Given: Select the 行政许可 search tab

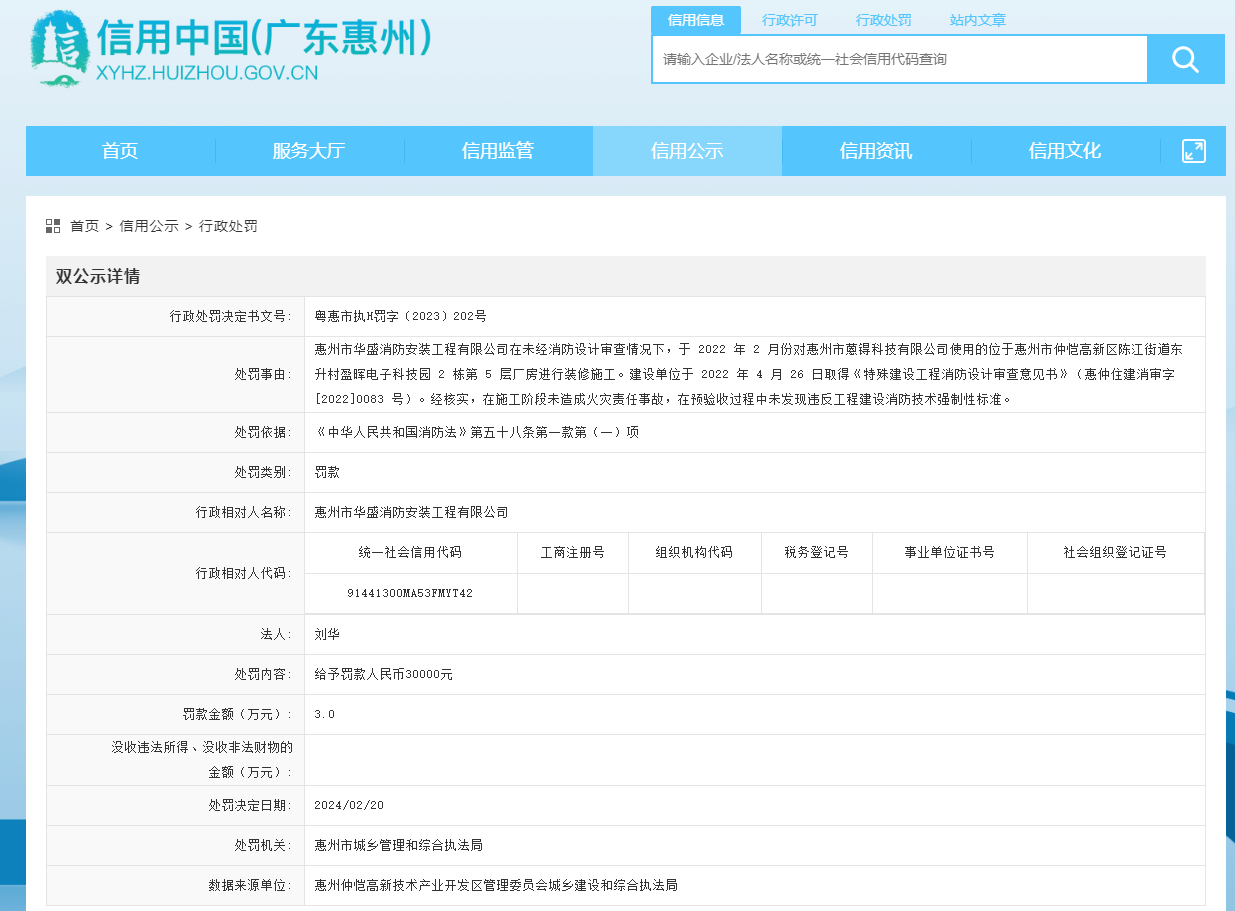Looking at the screenshot, I should pos(790,20).
